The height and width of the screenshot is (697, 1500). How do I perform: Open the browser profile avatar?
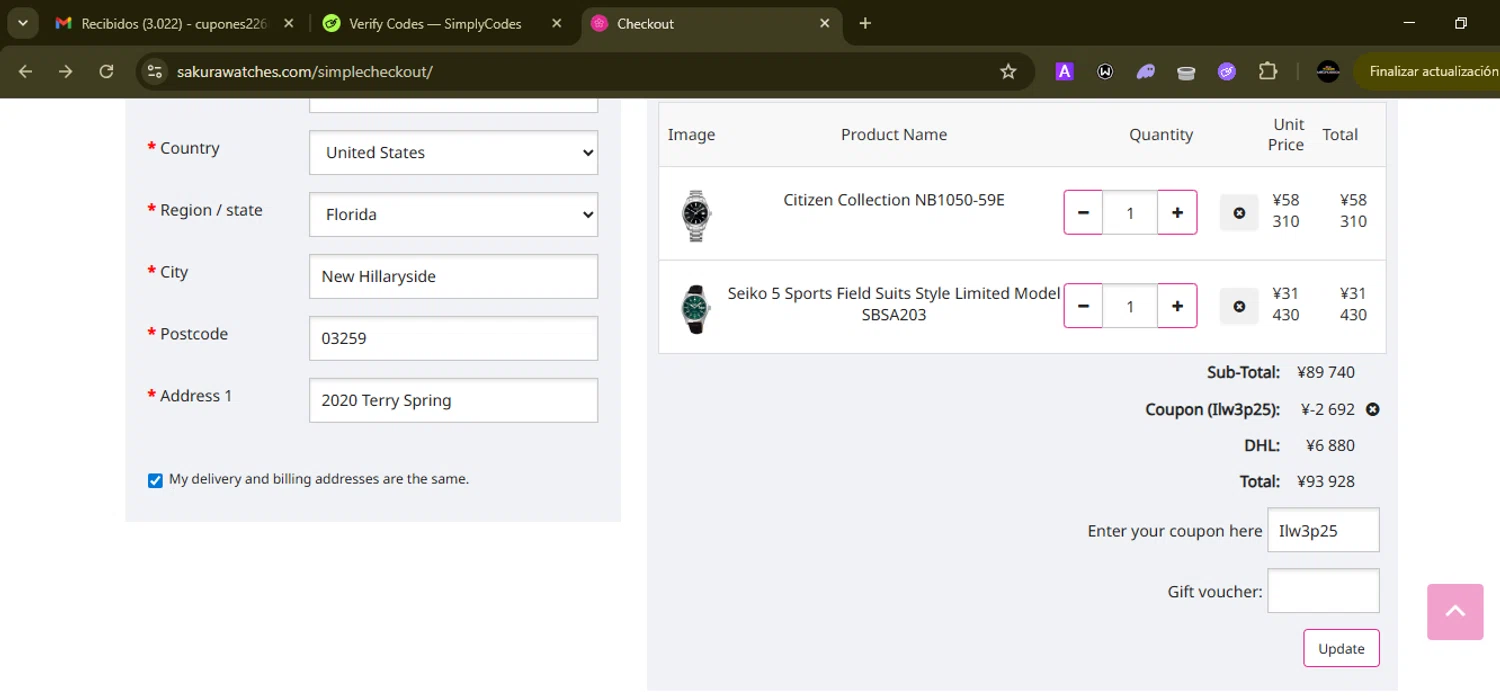point(1328,71)
